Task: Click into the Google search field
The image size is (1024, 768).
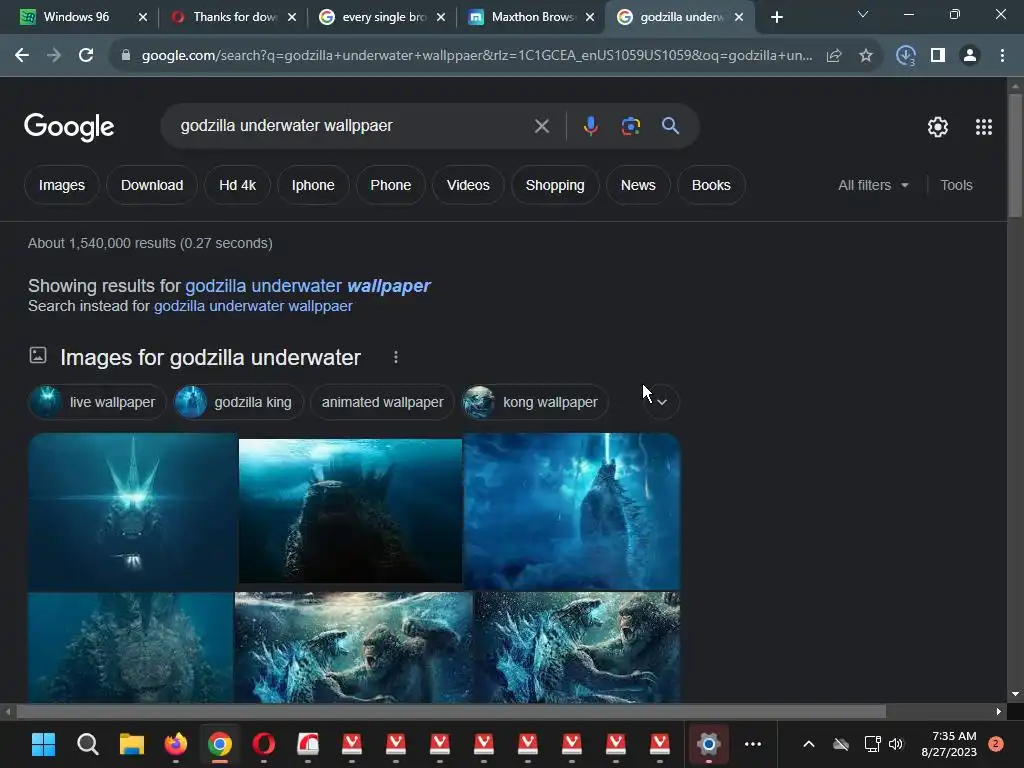Action: 353,126
